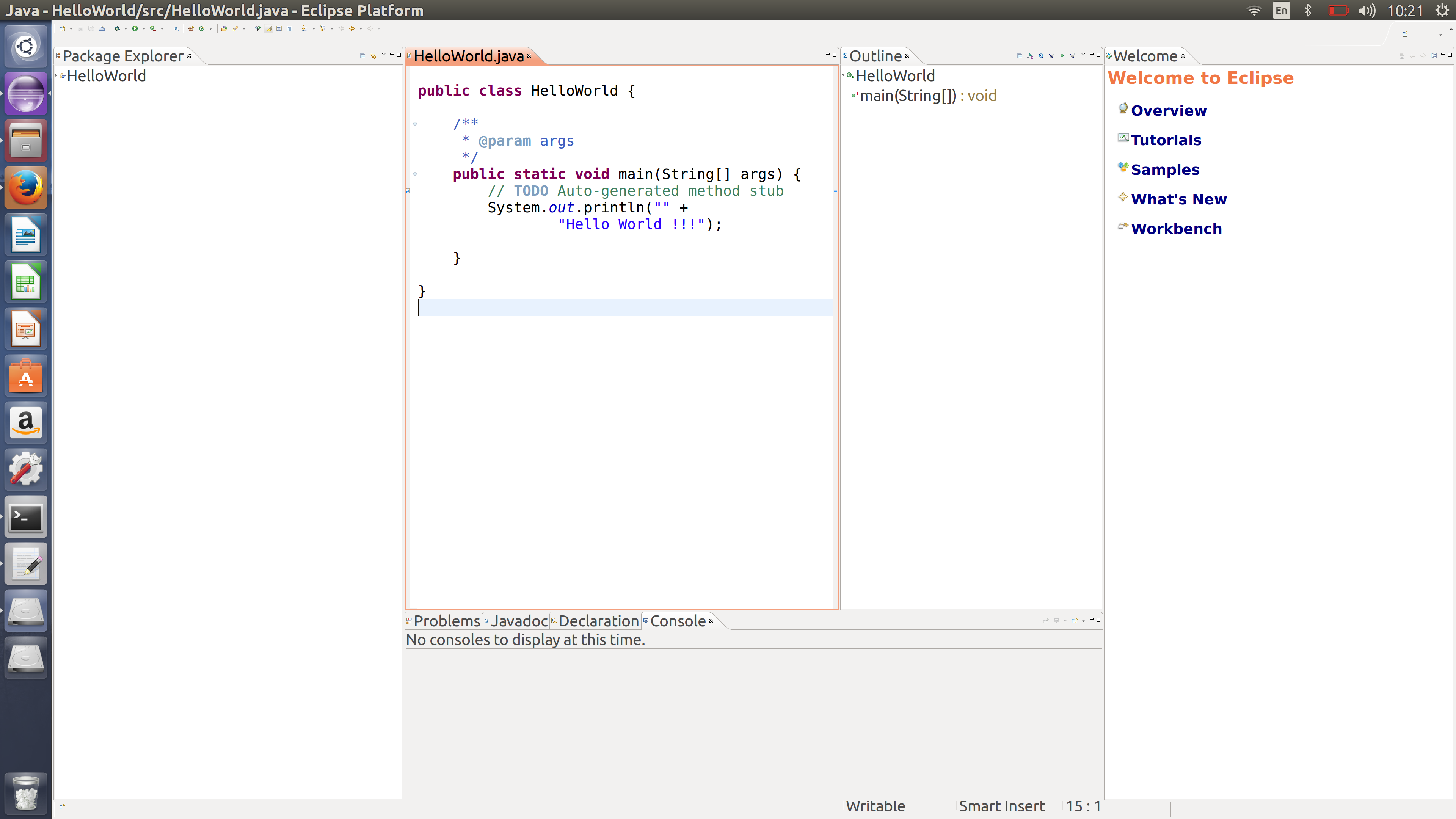Screen dimensions: 1456x819
Task: Switch to the Javadoc tab
Action: [518, 621]
